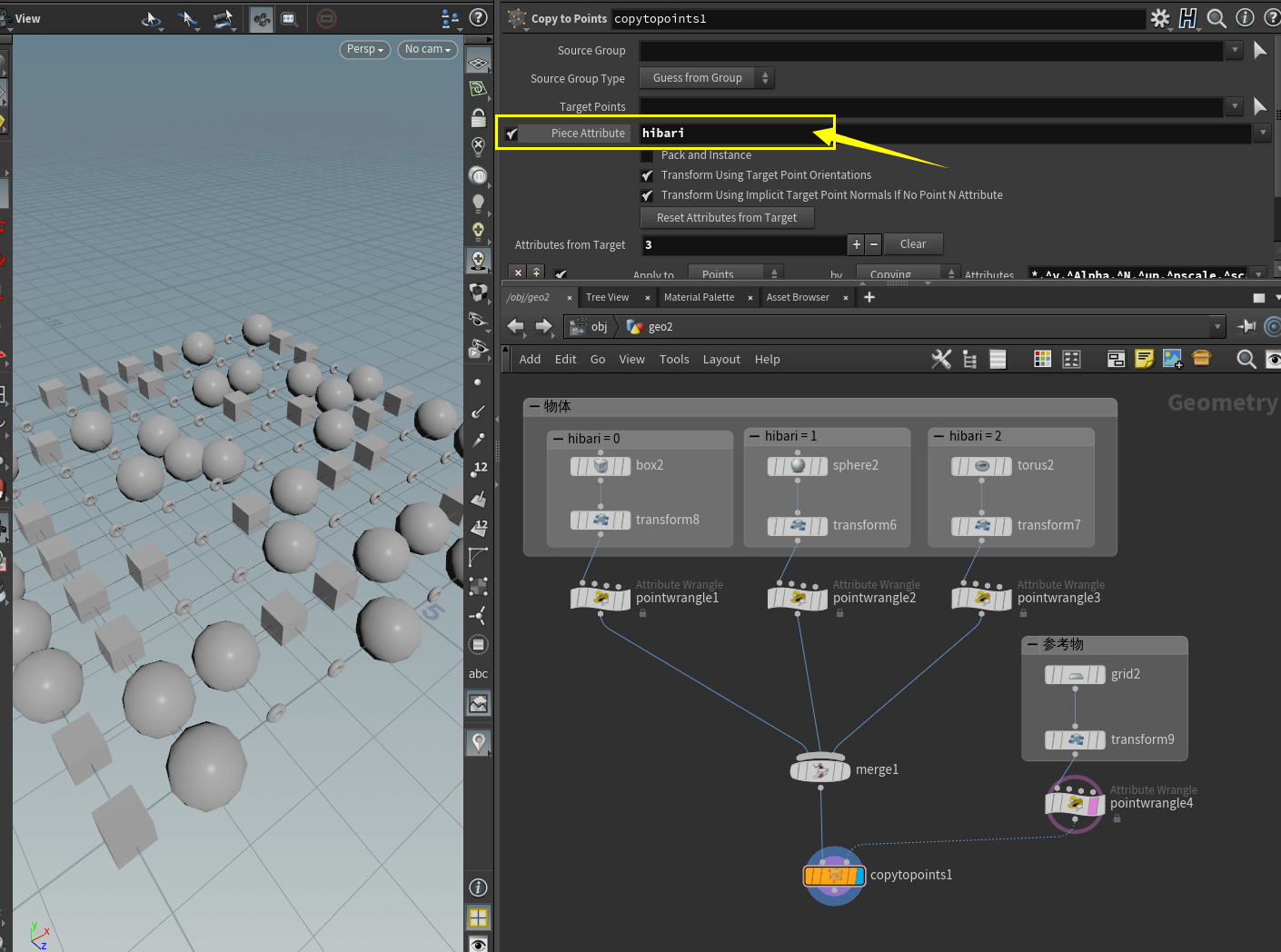Switch to the Material Palette tab
Screen dimensions: 1281x952
(699, 297)
